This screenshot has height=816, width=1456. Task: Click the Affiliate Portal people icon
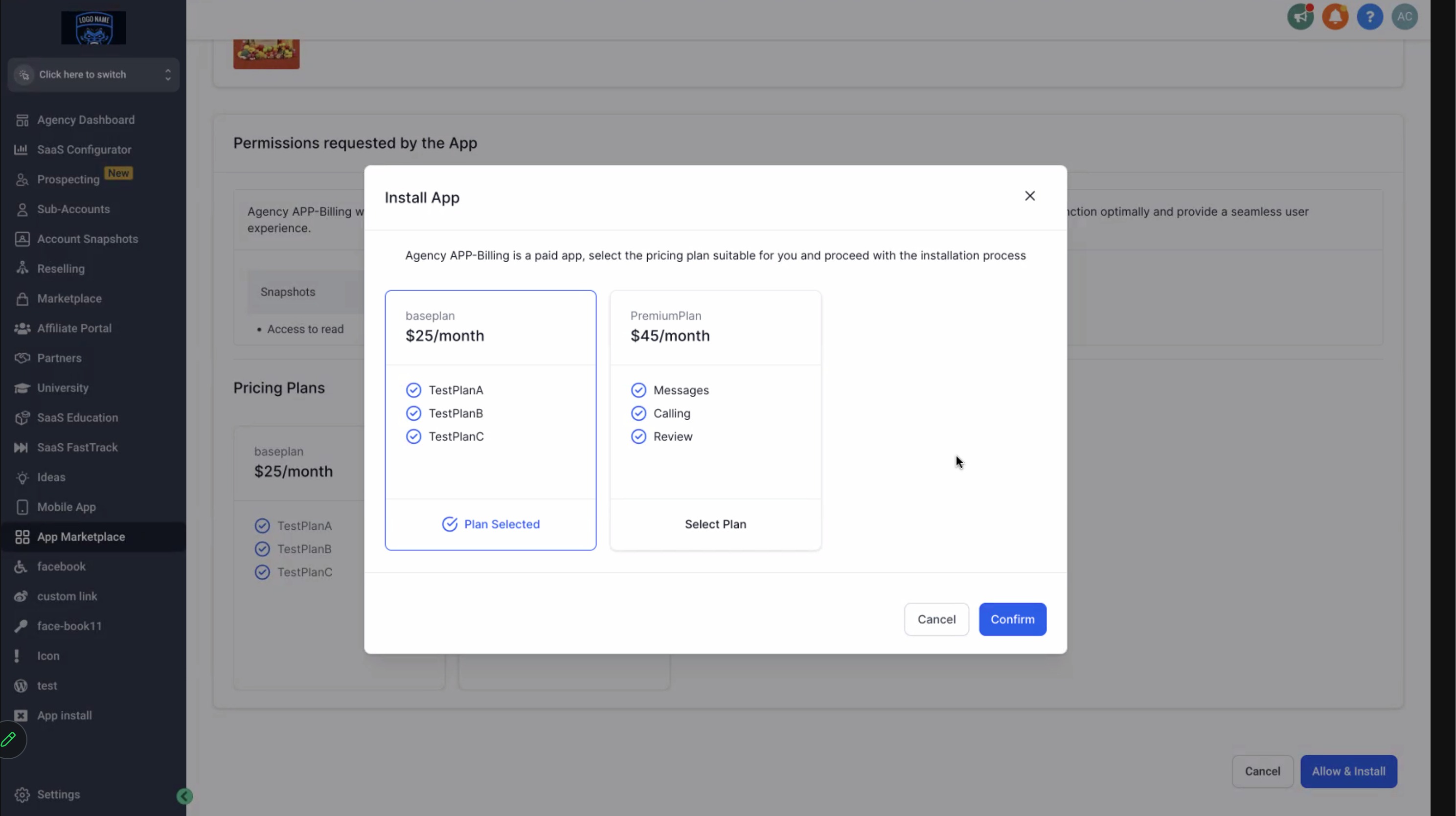click(x=22, y=328)
